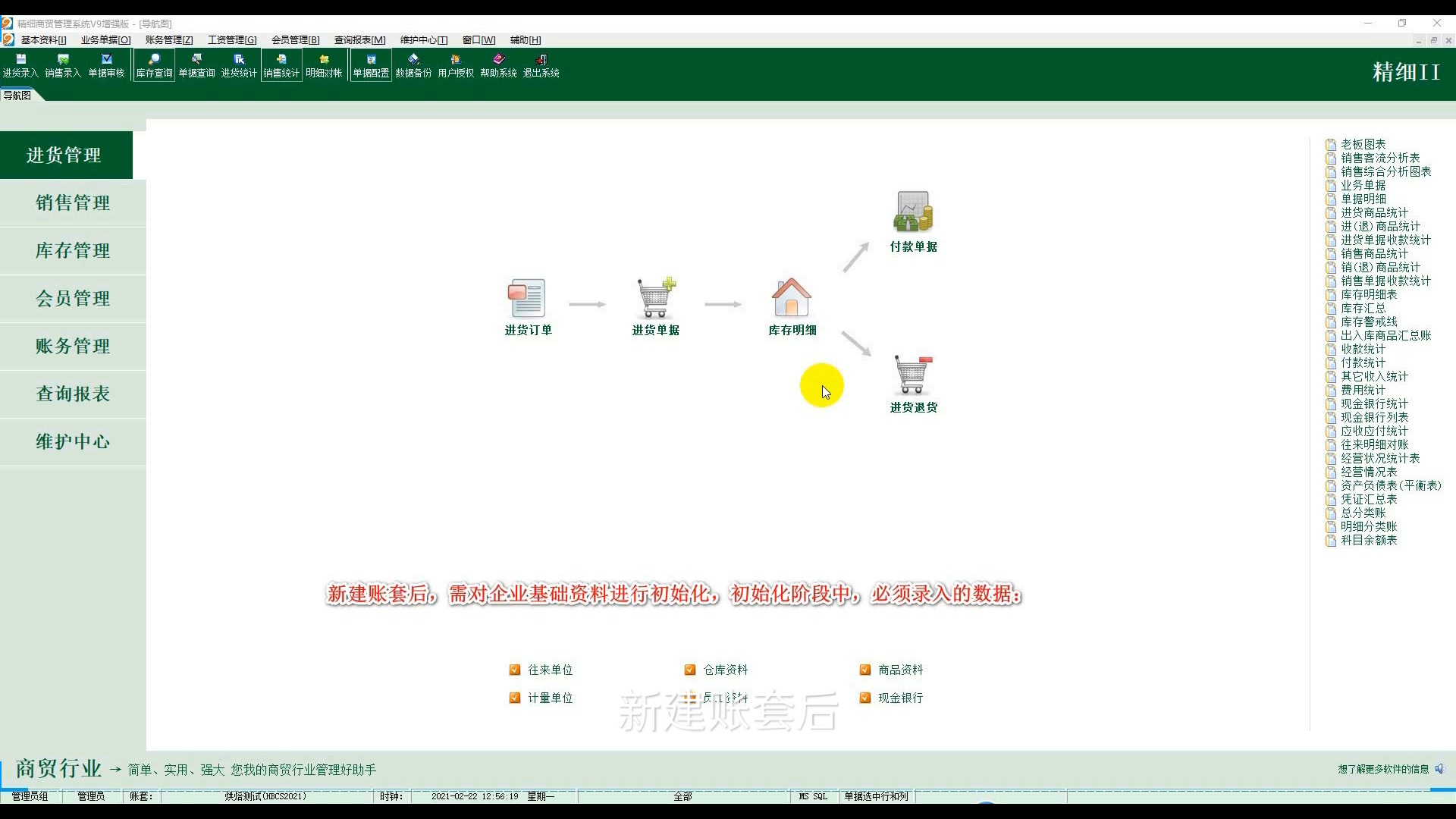Open 单据查询 from the toolbar
Image resolution: width=1456 pixels, height=819 pixels.
(196, 66)
